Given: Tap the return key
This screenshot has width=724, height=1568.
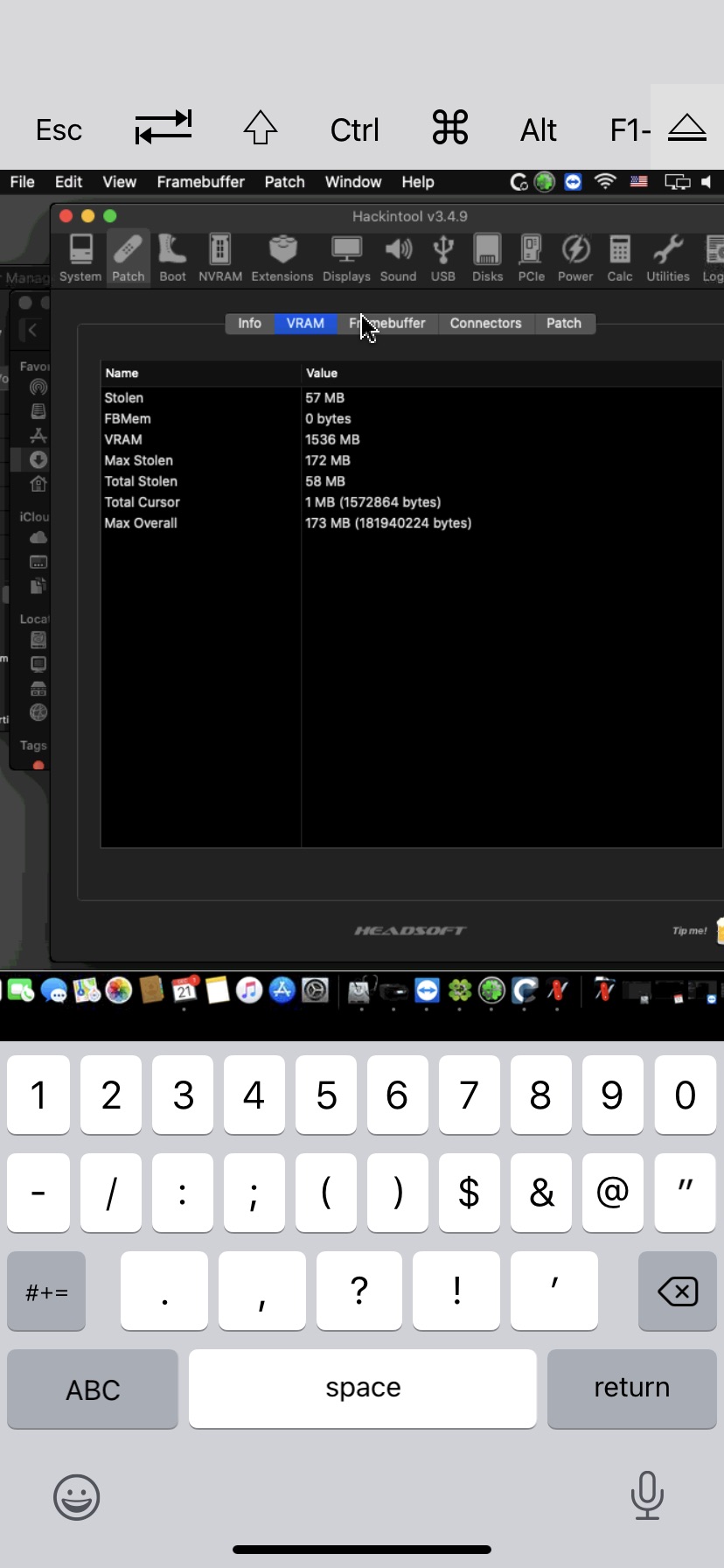Looking at the screenshot, I should point(632,1389).
